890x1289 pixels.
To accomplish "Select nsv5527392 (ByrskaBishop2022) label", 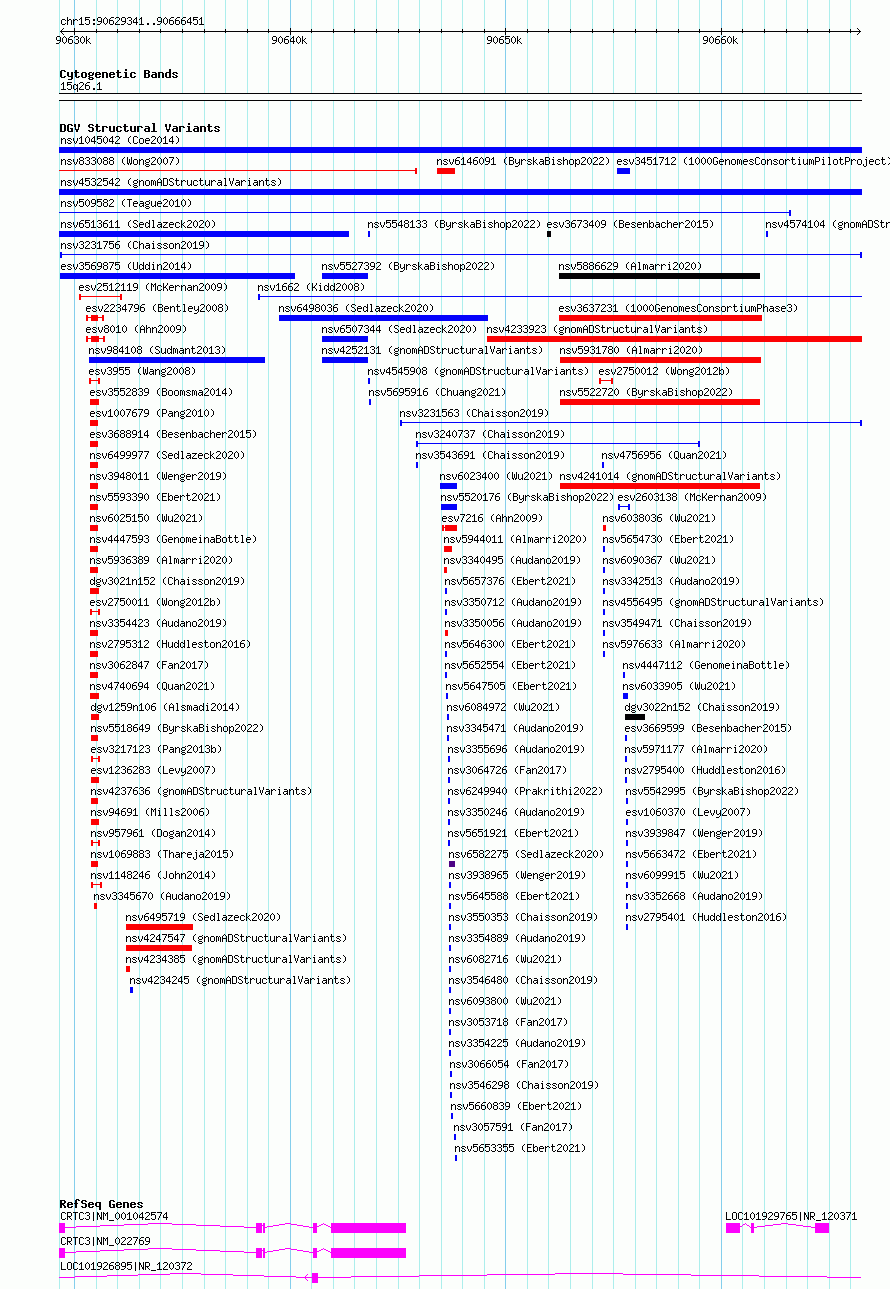I will 408,266.
